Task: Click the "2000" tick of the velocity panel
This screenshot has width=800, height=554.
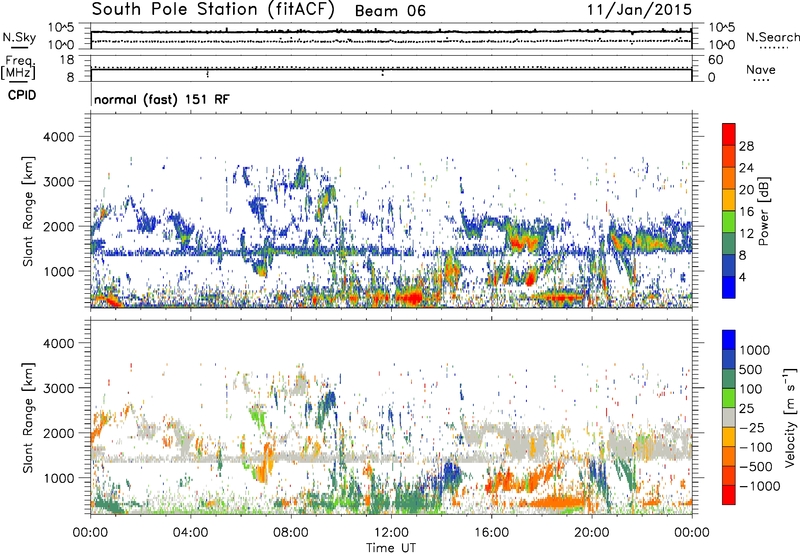Action: [58, 433]
